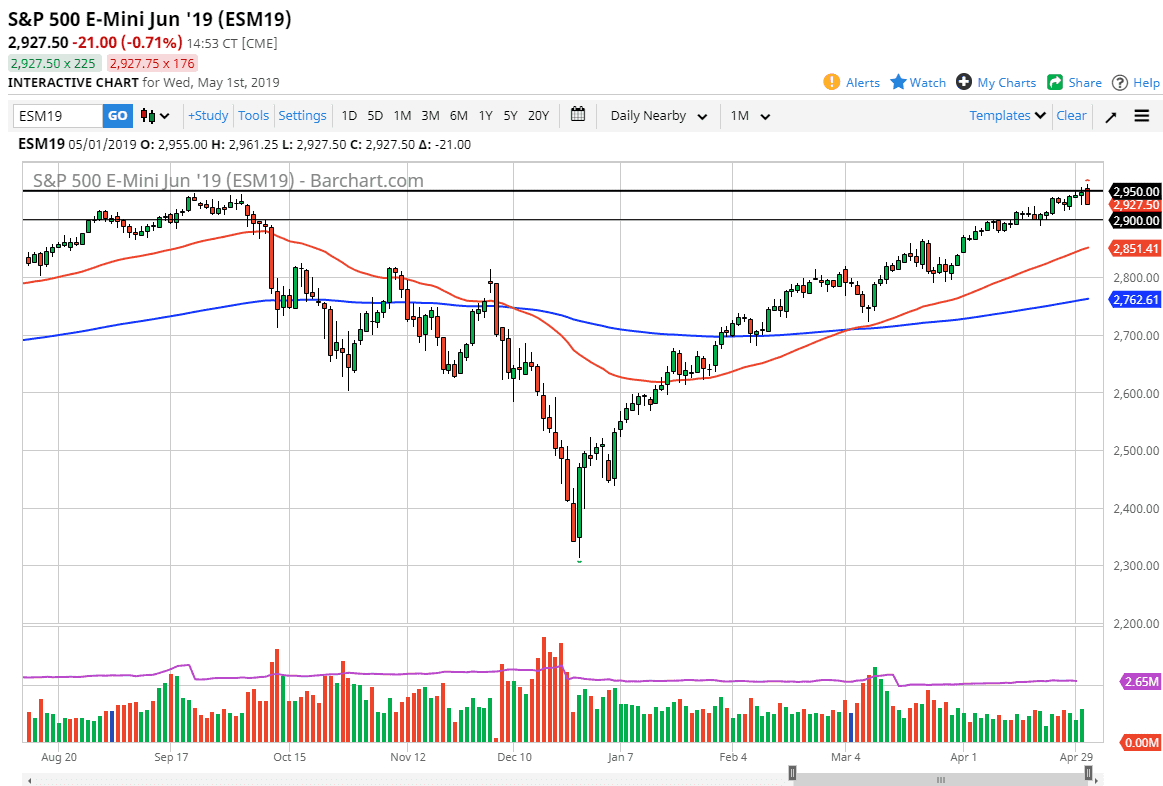1163x786 pixels.
Task: Open the hamburger menu on the chart toolbar
Action: coord(1141,115)
